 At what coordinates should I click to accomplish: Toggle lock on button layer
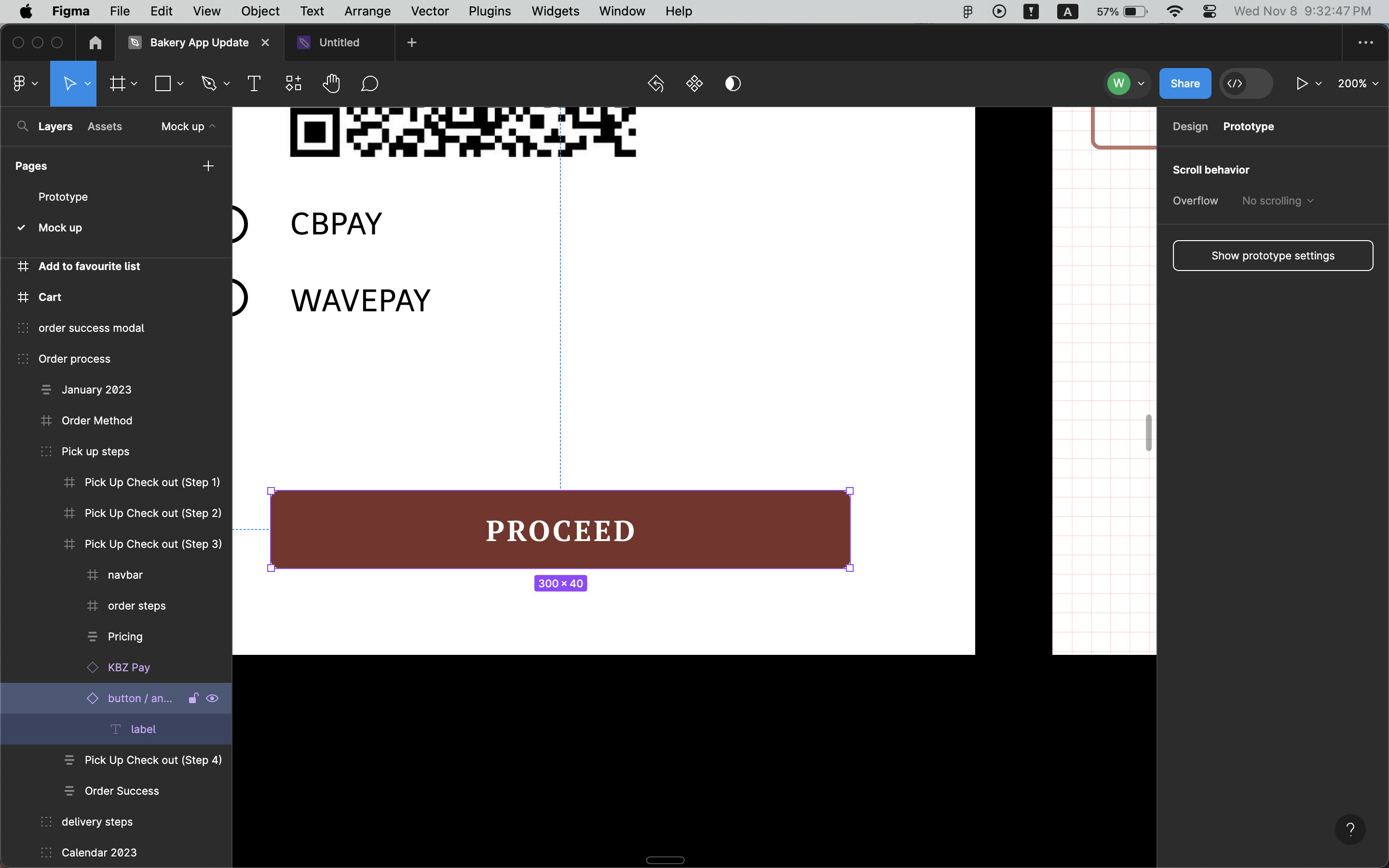click(192, 697)
